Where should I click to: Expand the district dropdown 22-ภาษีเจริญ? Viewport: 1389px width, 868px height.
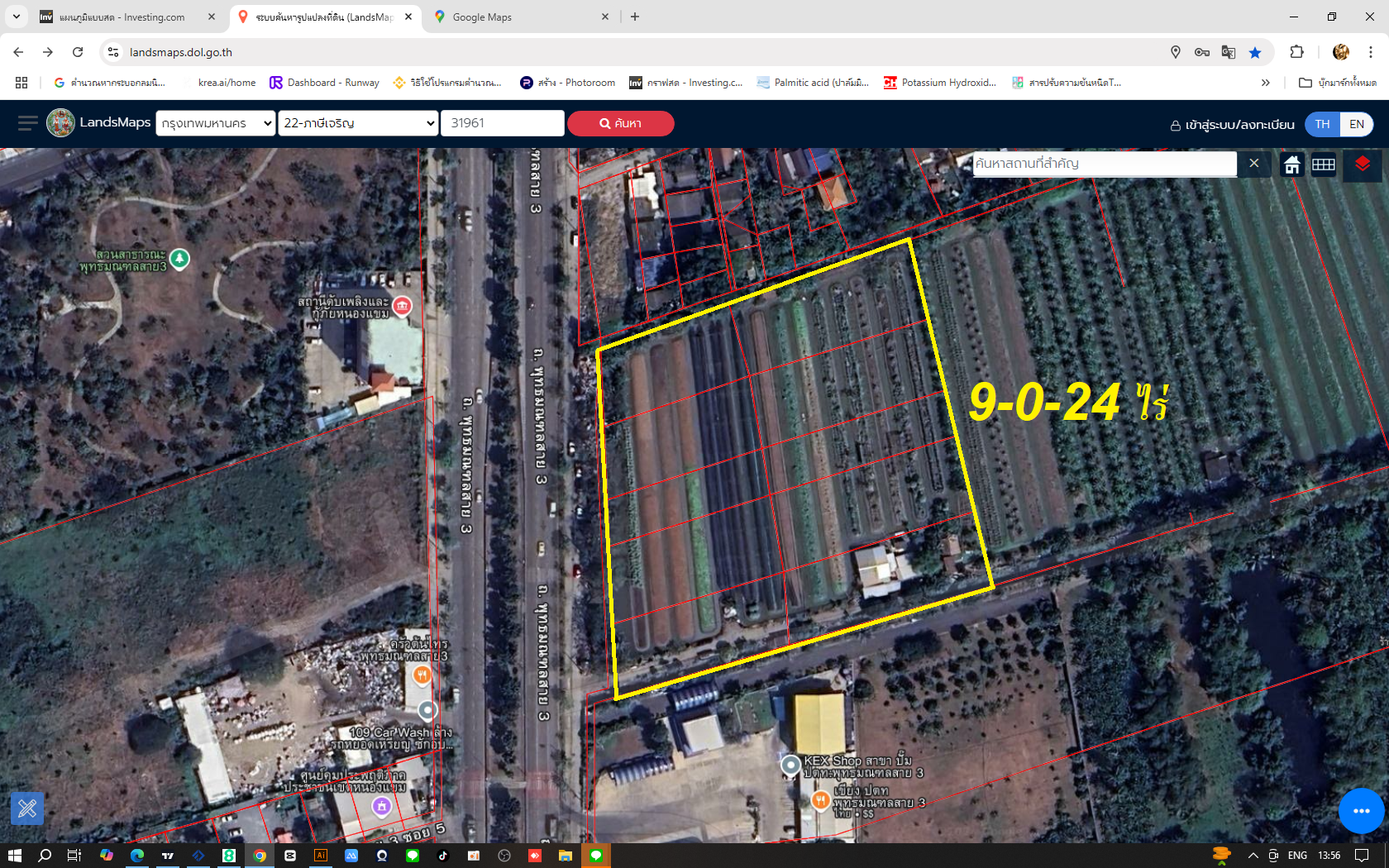coord(358,123)
